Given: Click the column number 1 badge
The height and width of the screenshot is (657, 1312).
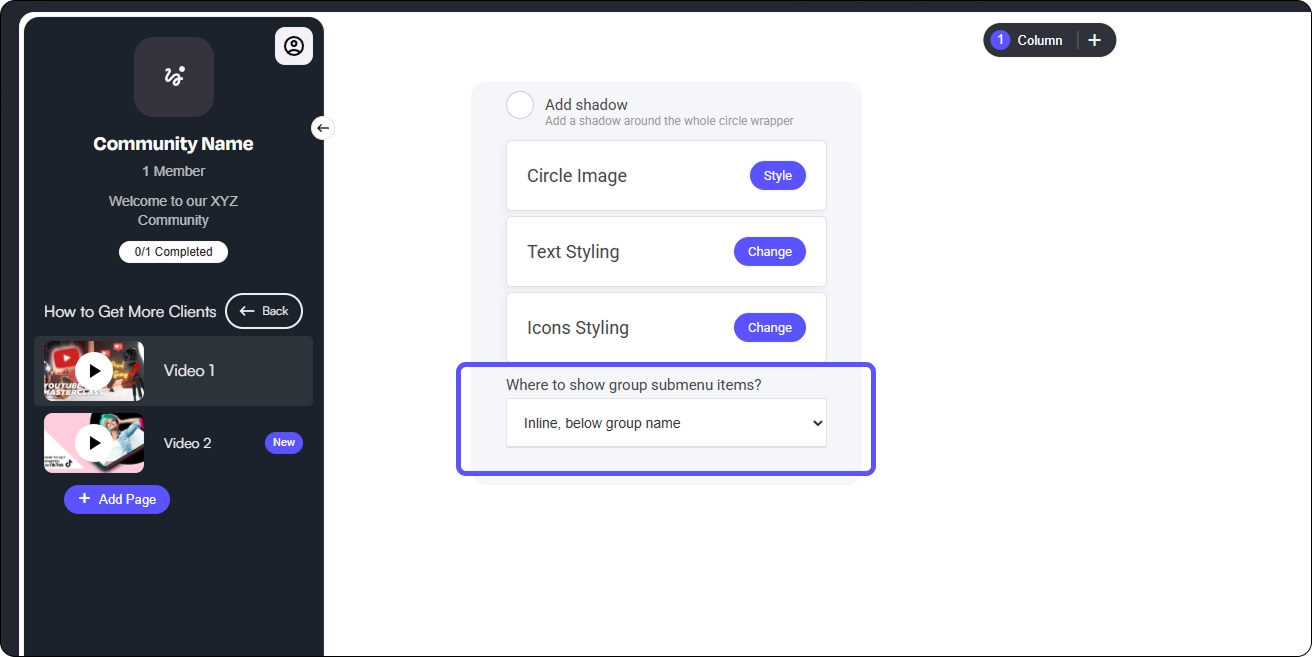Looking at the screenshot, I should point(1000,40).
